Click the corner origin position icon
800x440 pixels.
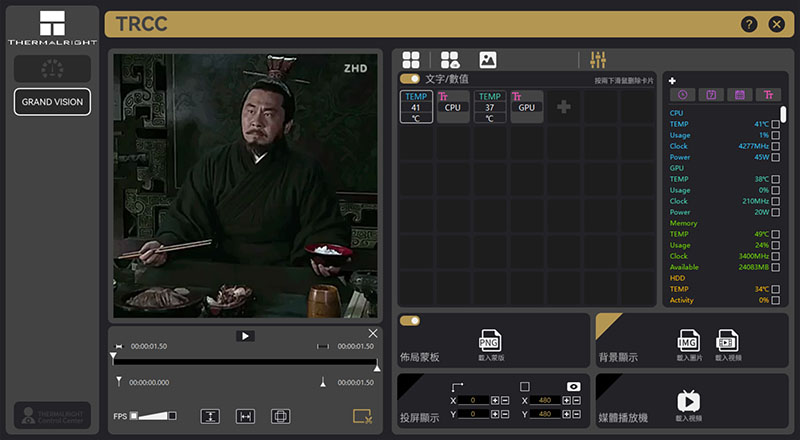click(457, 386)
